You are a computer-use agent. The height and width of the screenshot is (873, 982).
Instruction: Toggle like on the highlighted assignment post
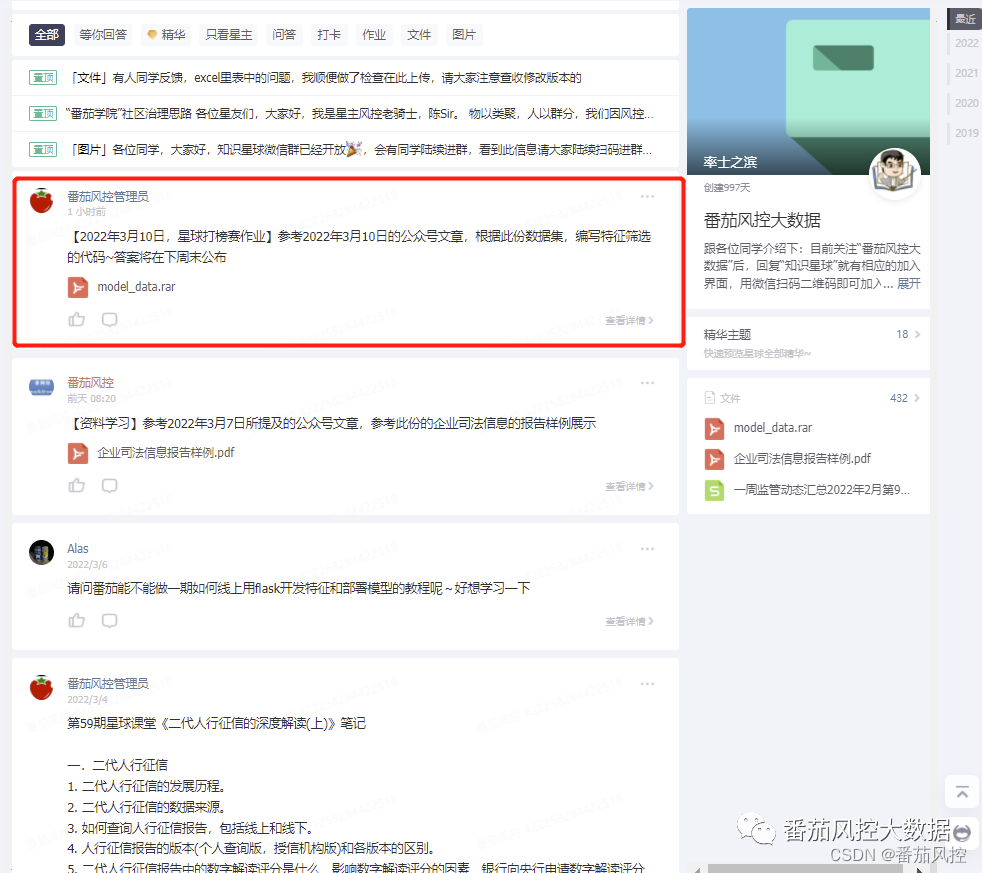77,319
